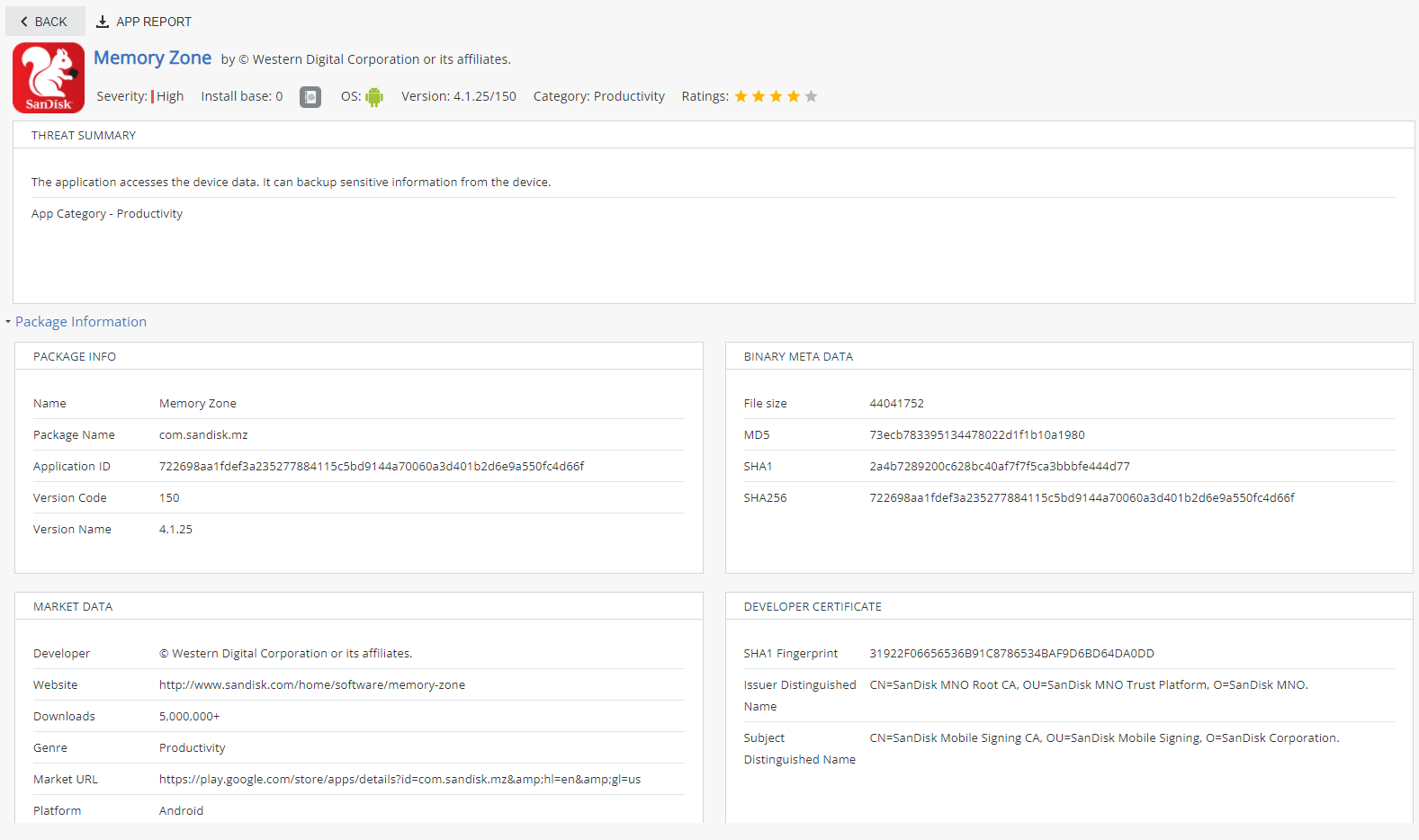Image resolution: width=1419 pixels, height=840 pixels.
Task: Click the Google Play Market URL value
Action: pyautogui.click(x=400, y=780)
